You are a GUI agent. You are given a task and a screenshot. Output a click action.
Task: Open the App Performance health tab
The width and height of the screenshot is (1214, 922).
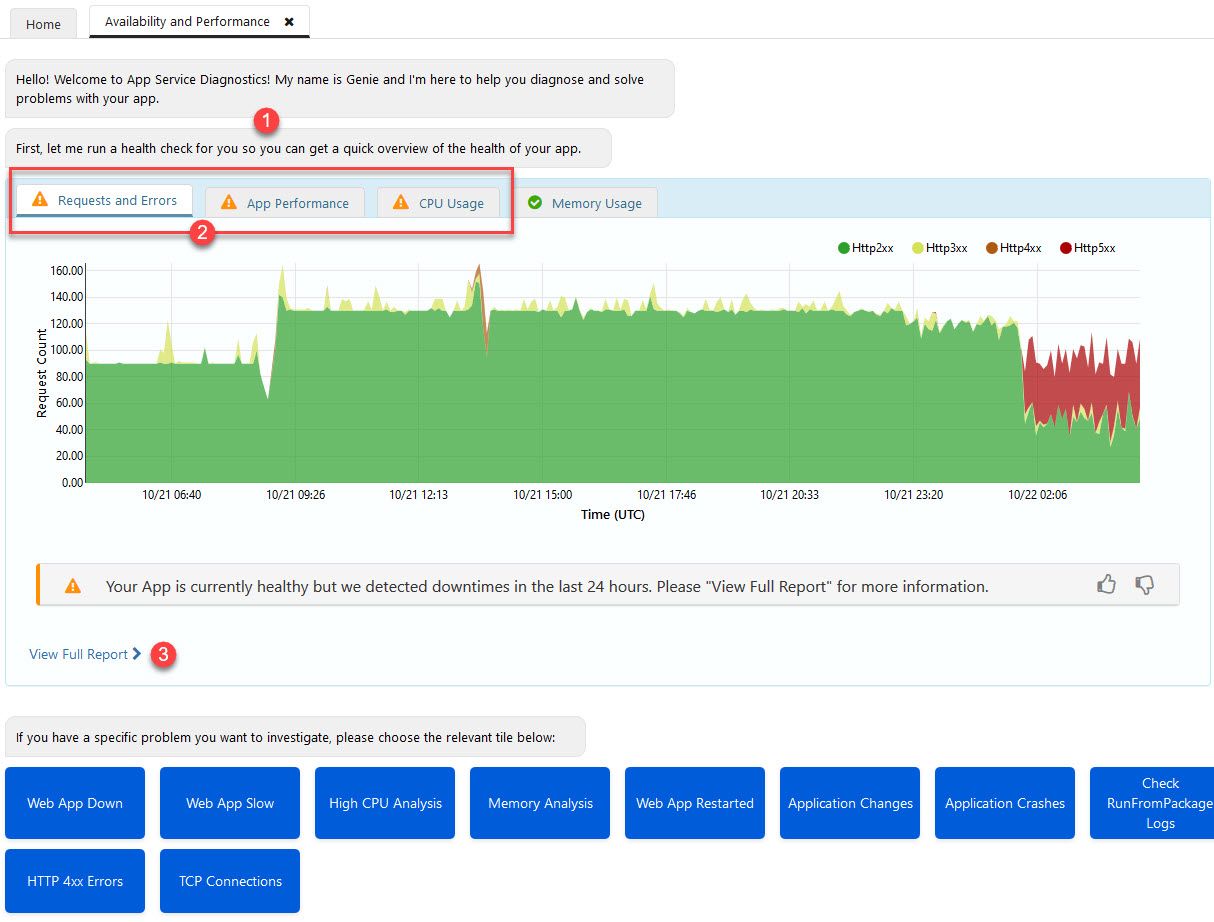(x=284, y=202)
